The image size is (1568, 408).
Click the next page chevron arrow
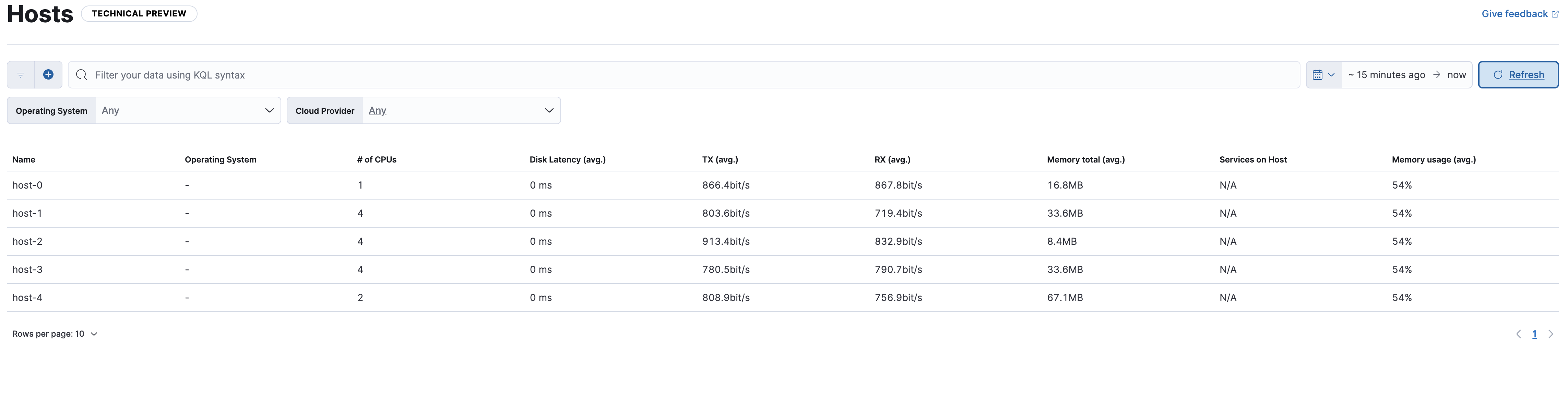(x=1550, y=334)
